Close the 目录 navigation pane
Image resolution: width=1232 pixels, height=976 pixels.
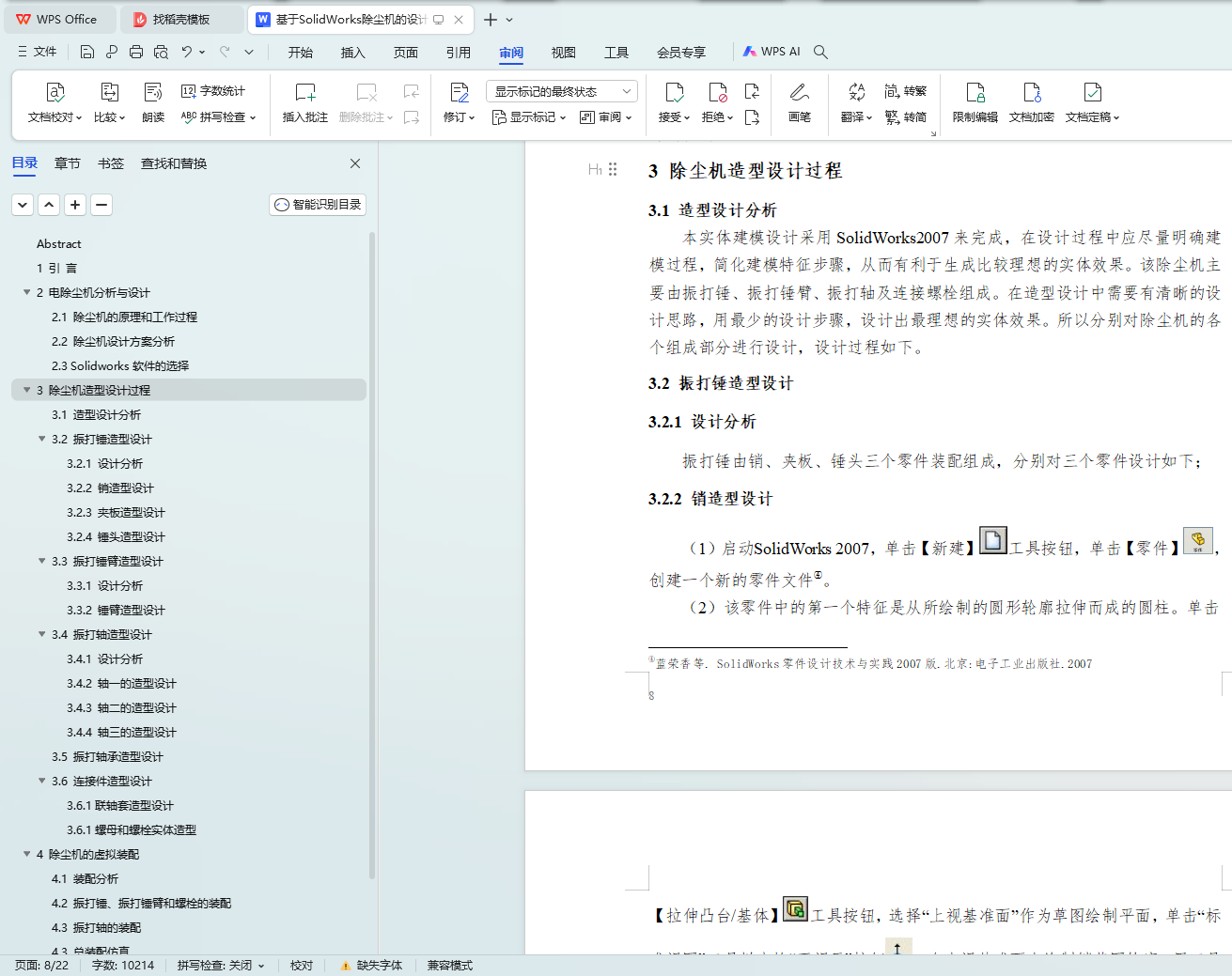coord(355,163)
